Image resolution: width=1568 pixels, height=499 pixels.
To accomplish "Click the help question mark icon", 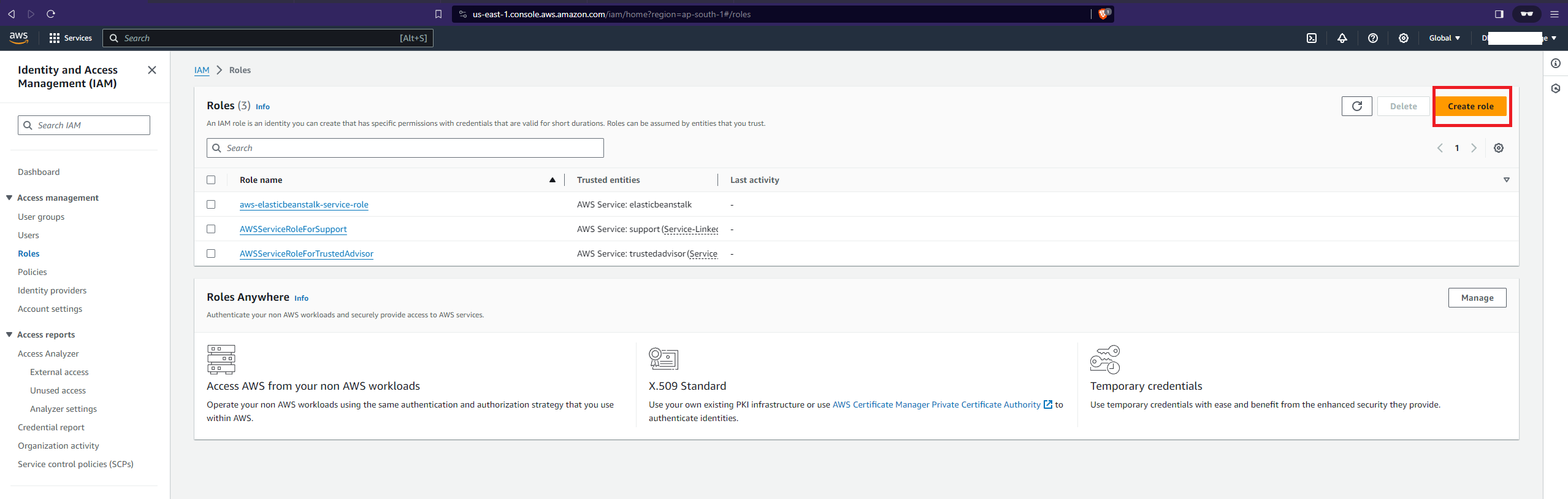I will pyautogui.click(x=1372, y=38).
